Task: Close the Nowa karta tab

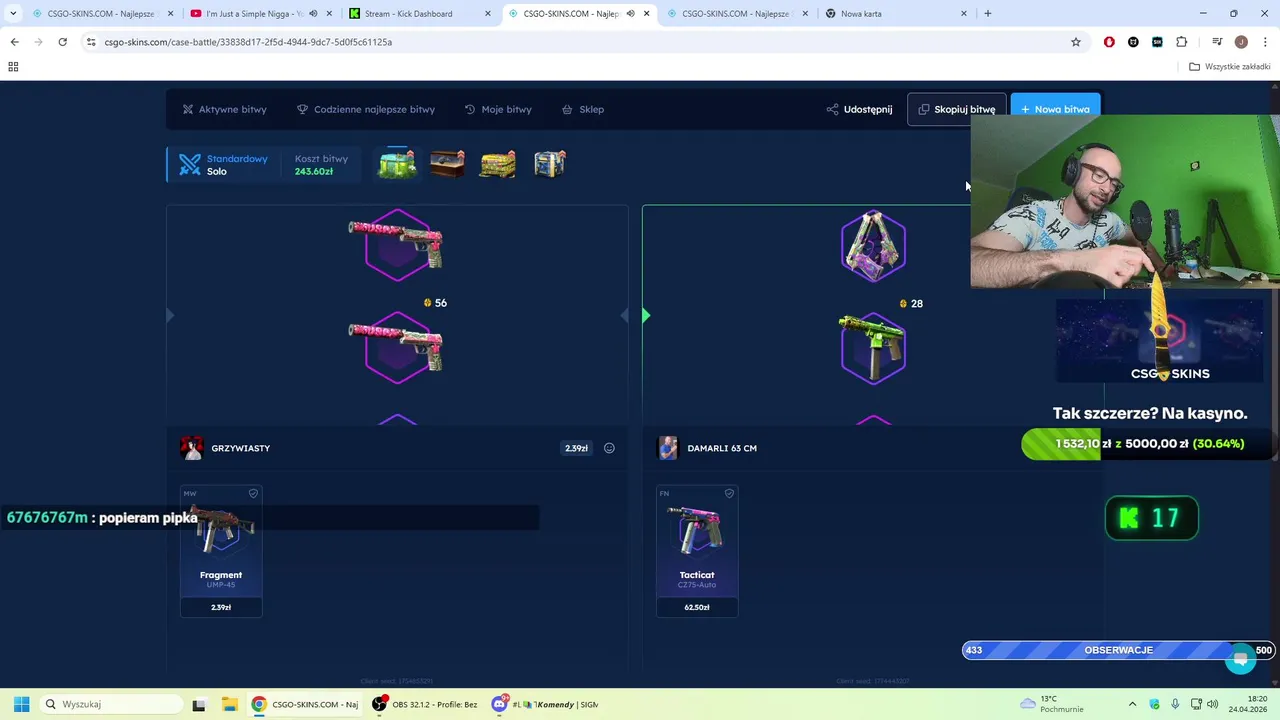Action: [x=964, y=14]
